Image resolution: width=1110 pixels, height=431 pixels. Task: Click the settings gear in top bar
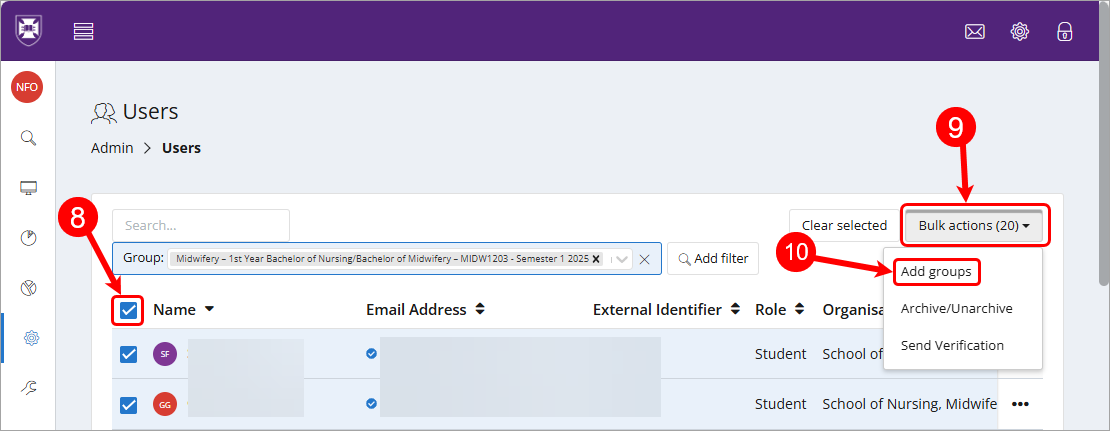point(1020,31)
